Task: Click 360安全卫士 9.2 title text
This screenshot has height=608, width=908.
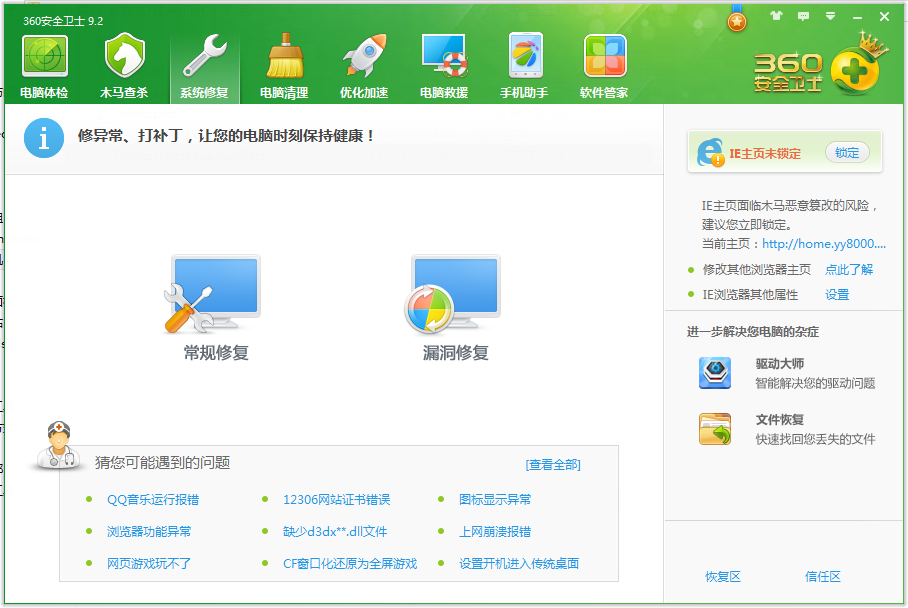Action: pyautogui.click(x=63, y=21)
